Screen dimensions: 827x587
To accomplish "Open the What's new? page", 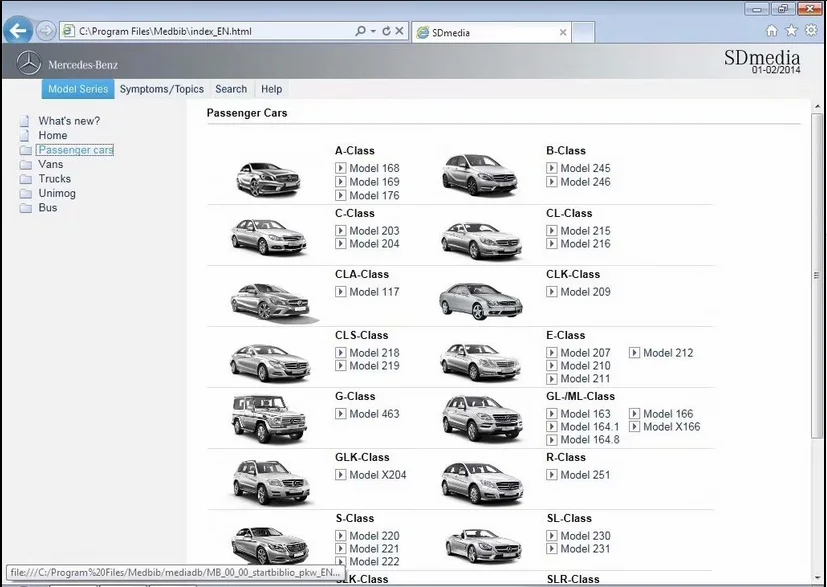I will (x=69, y=121).
